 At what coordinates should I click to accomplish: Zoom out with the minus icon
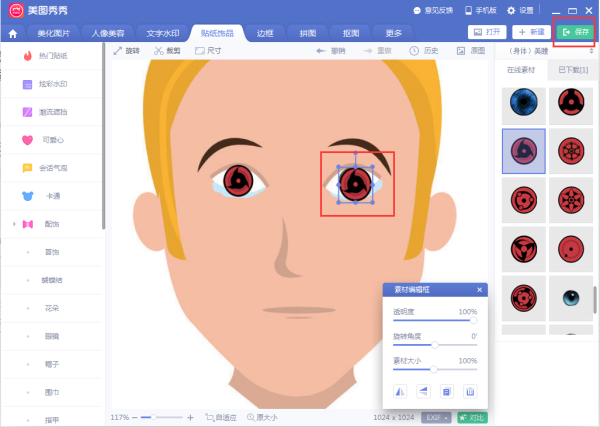click(x=135, y=417)
